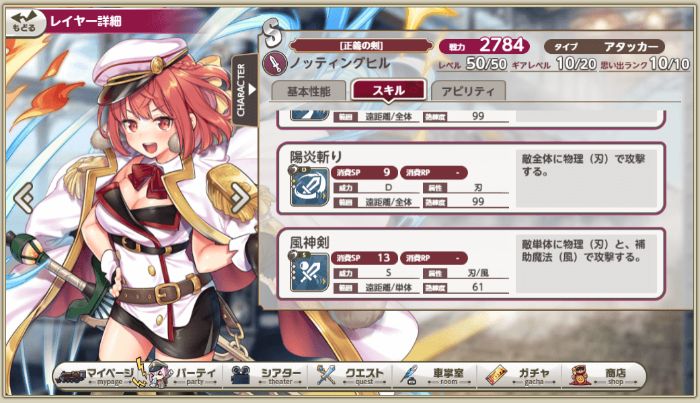700x403 pixels.
Task: Switch to the アビリティ tab
Action: click(x=468, y=91)
